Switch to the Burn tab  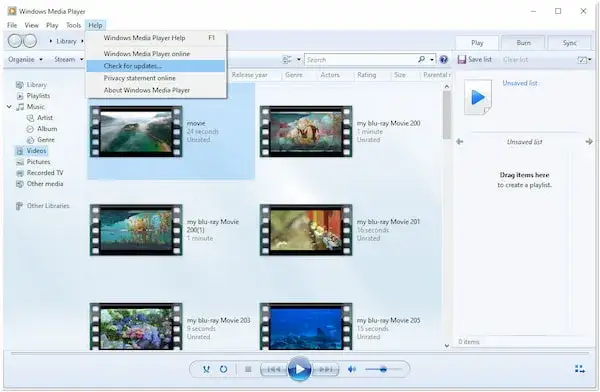[x=523, y=43]
